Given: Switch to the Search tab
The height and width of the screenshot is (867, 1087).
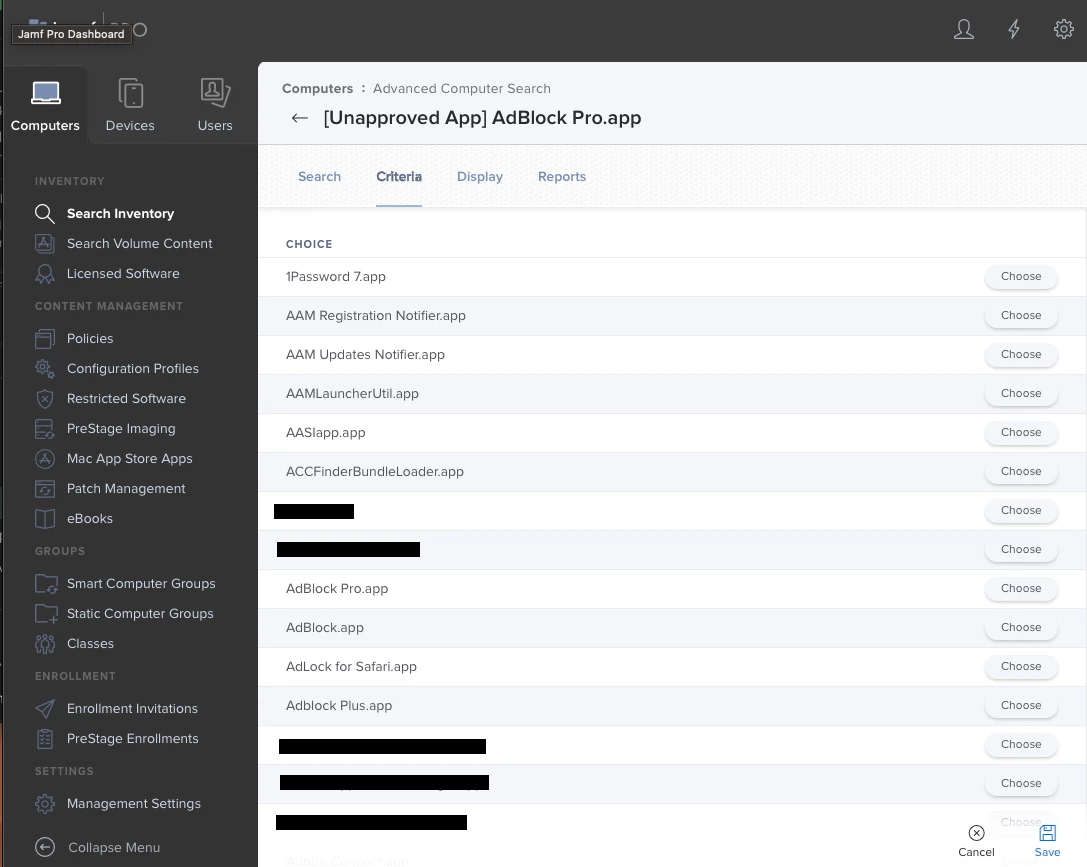Looking at the screenshot, I should click(x=320, y=177).
